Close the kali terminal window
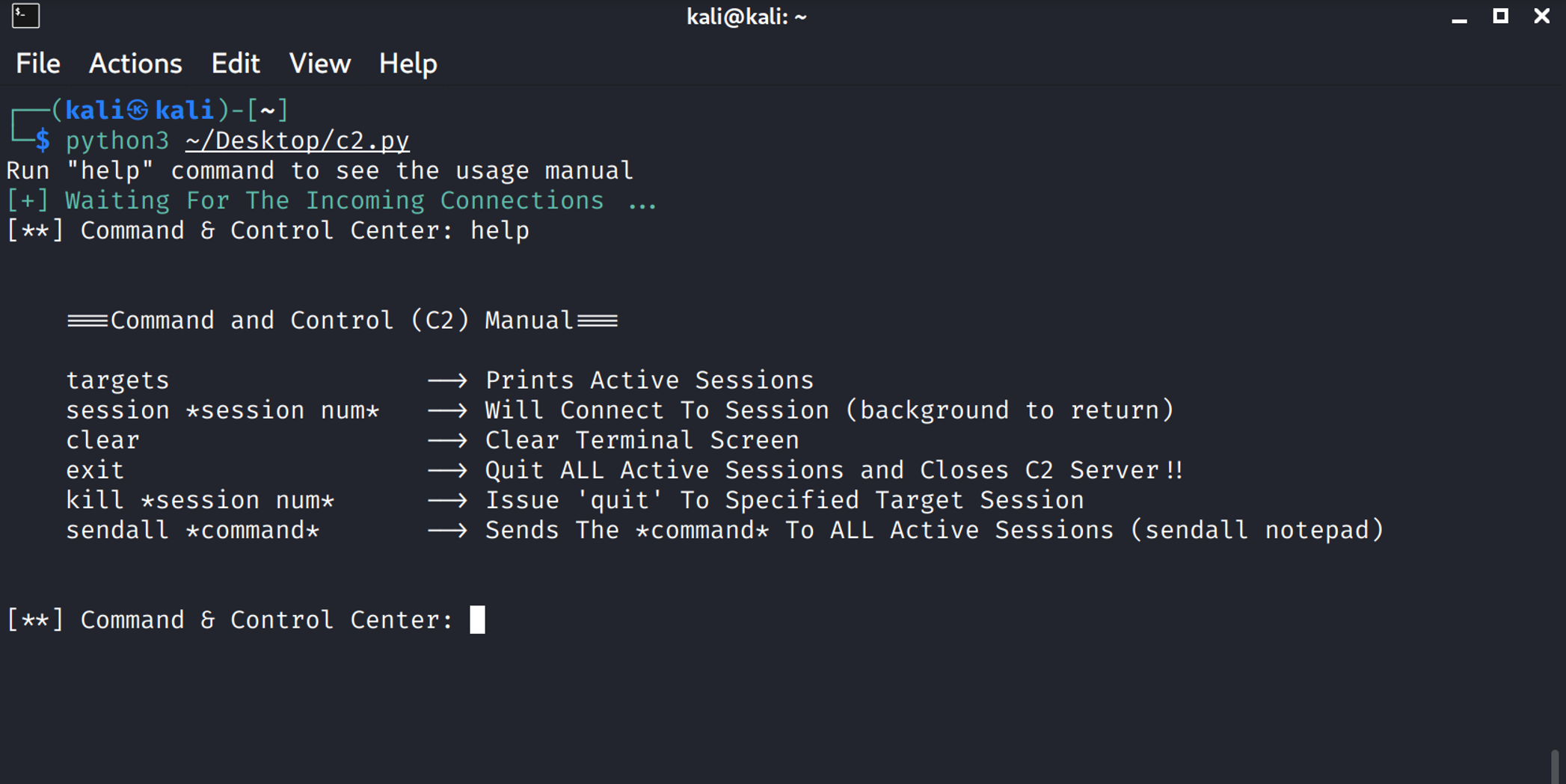The height and width of the screenshot is (784, 1566). coord(1541,16)
